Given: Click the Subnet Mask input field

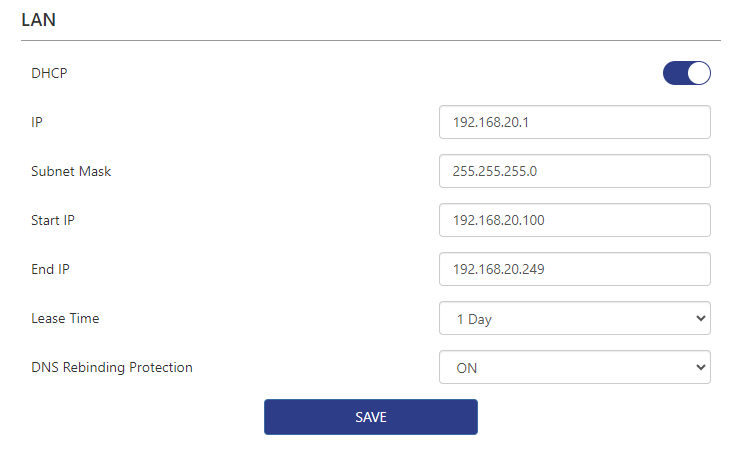Looking at the screenshot, I should [574, 171].
